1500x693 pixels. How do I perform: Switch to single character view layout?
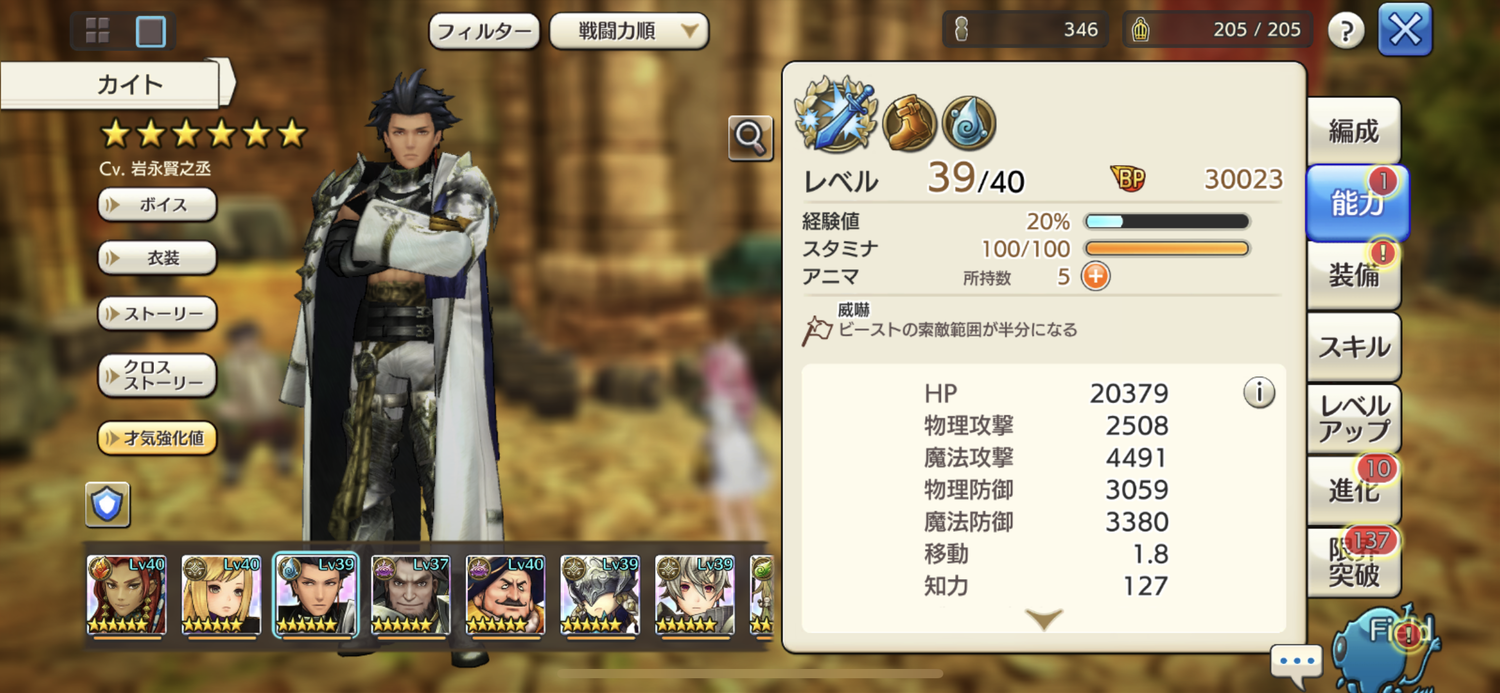tap(150, 32)
